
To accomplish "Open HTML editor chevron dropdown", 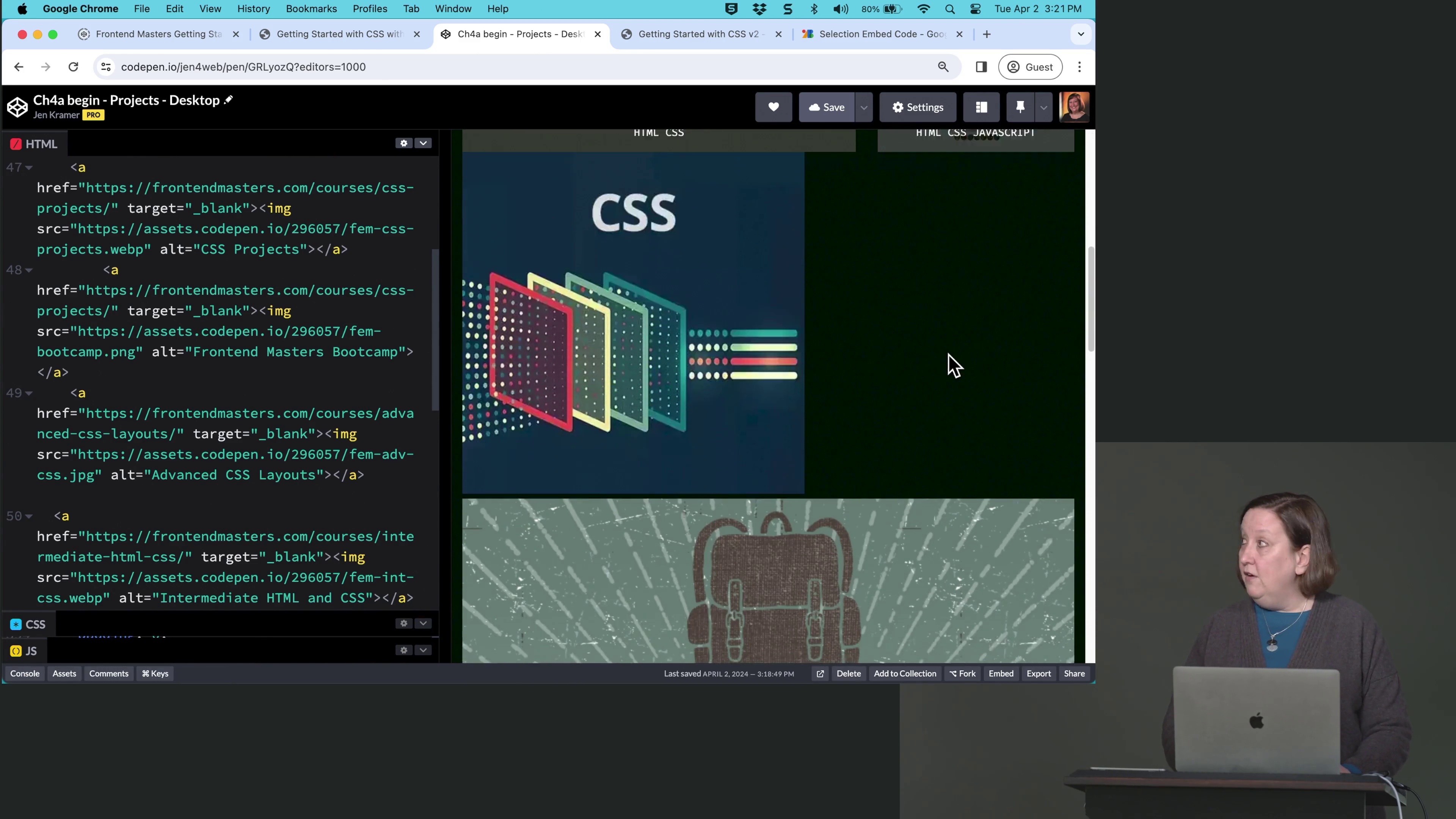I will click(x=423, y=143).
